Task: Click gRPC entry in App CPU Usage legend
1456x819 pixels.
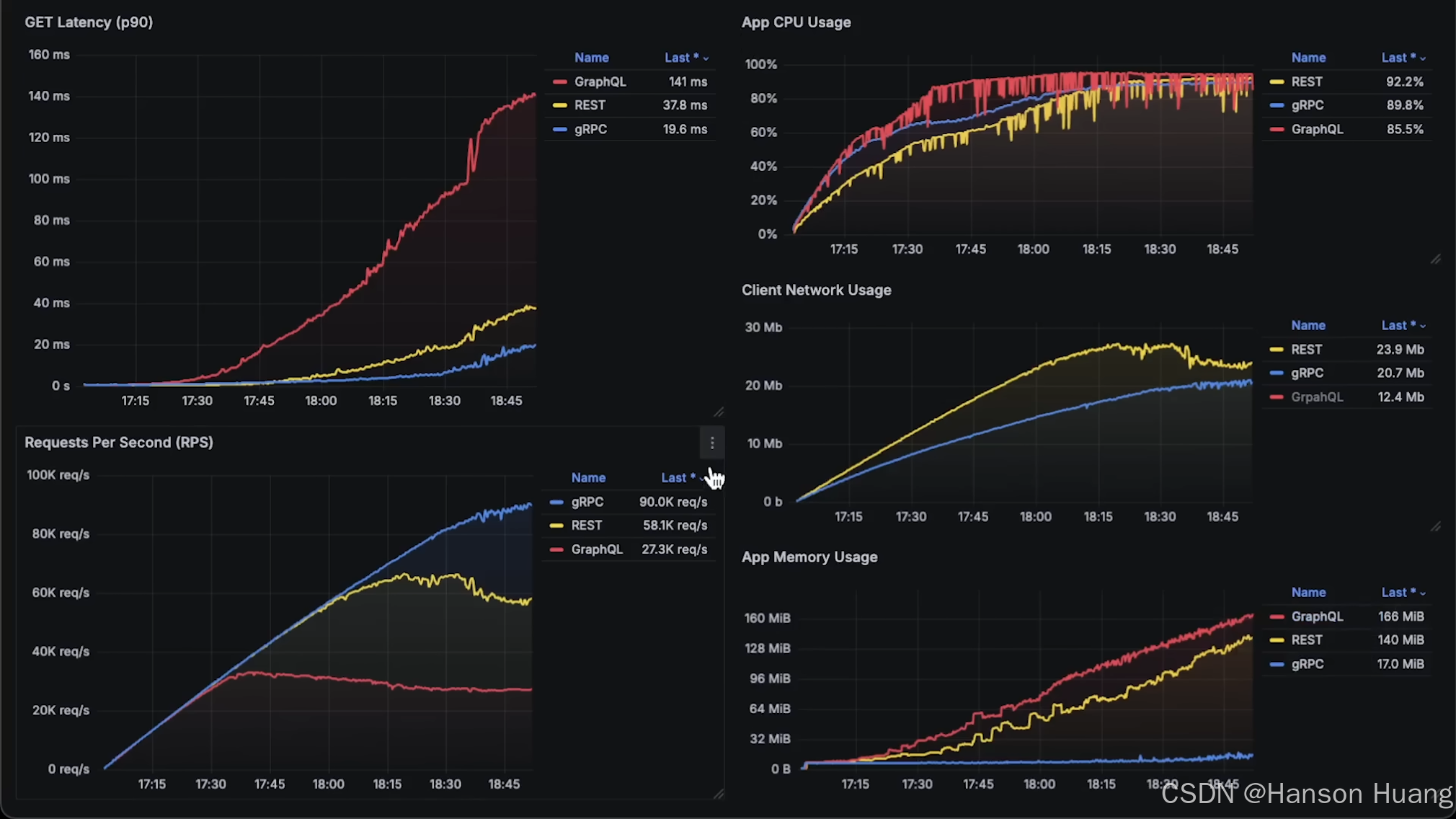Action: tap(1307, 105)
